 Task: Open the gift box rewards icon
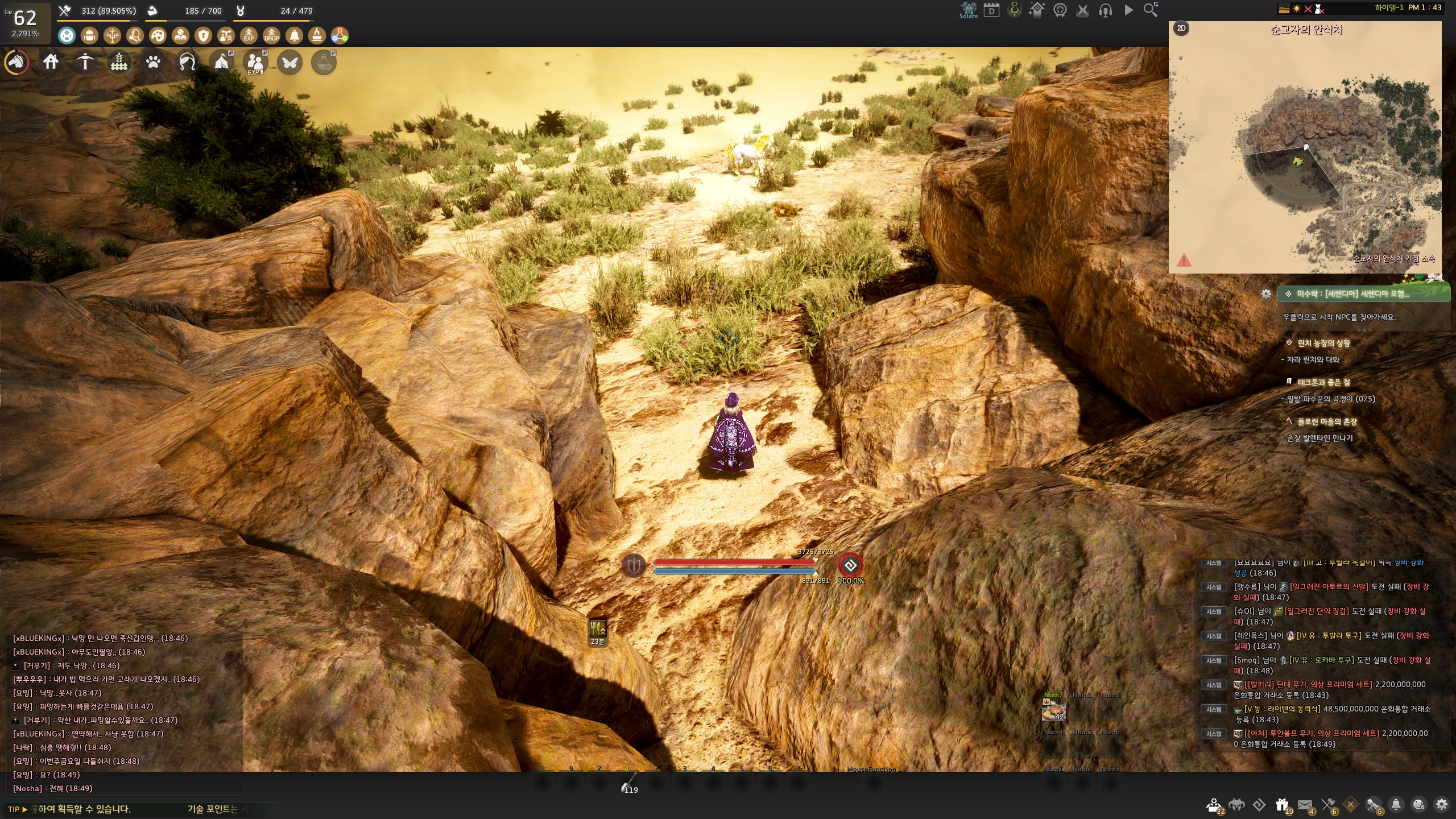click(1282, 805)
